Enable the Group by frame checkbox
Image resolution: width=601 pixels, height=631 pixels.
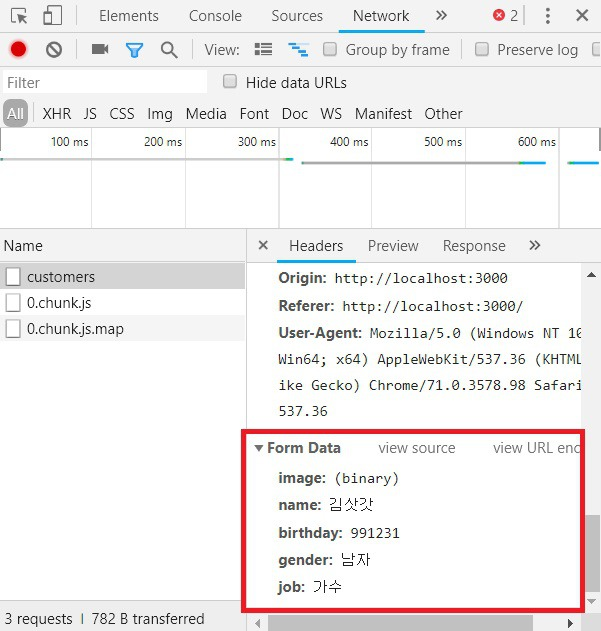(x=330, y=49)
